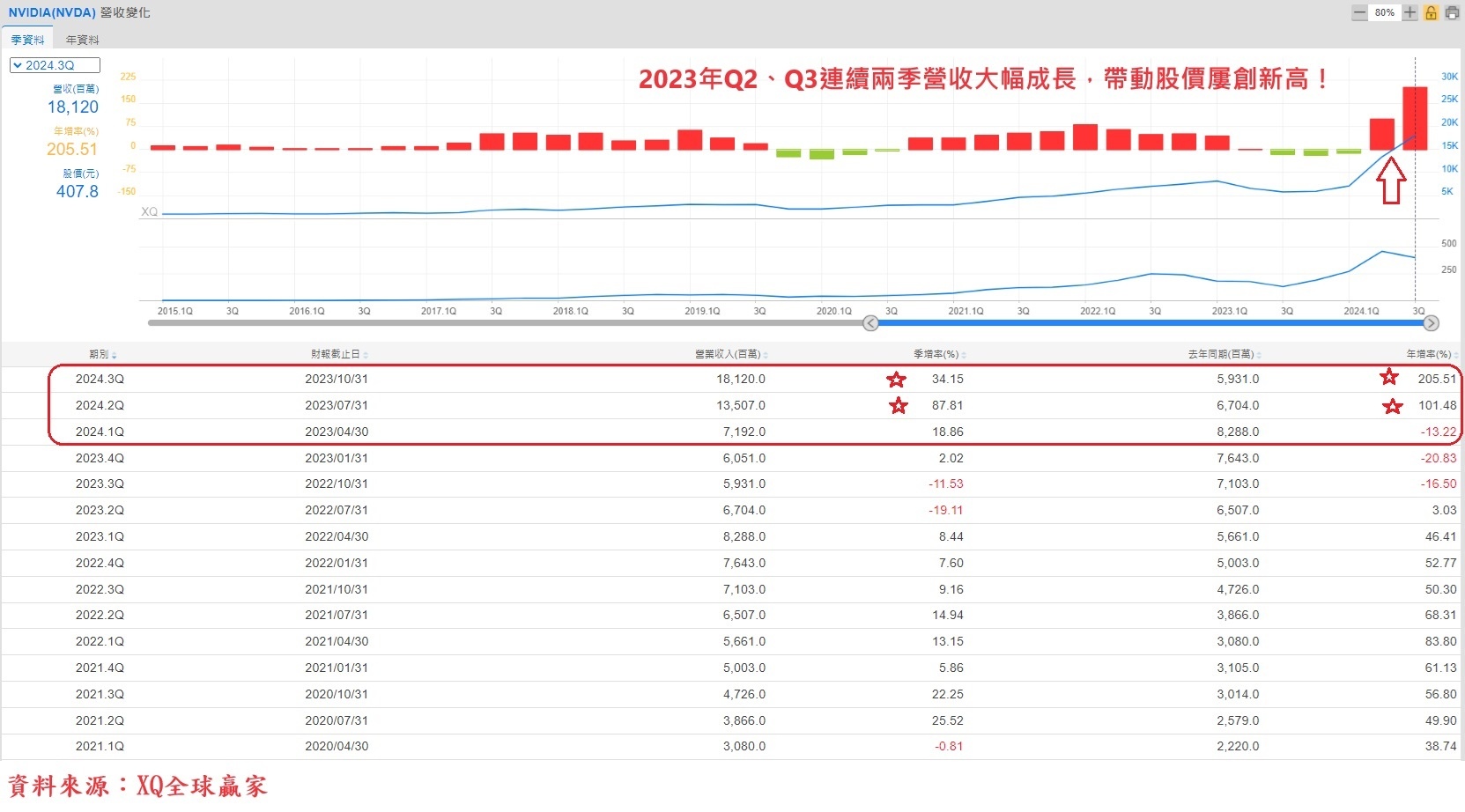
Task: Select the 2021.1Q period cell
Action: click(100, 746)
